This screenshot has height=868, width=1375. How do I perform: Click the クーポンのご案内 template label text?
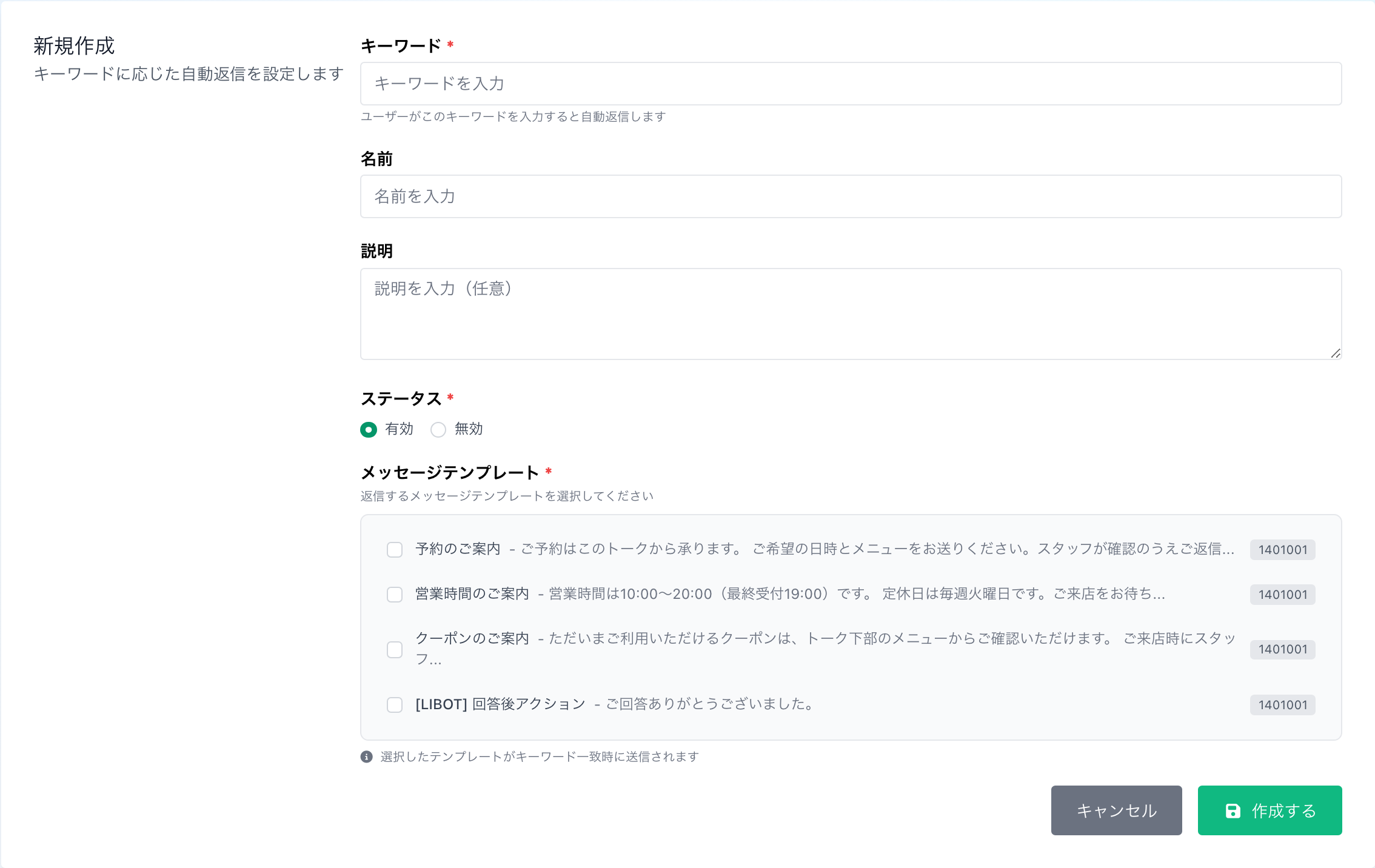472,638
